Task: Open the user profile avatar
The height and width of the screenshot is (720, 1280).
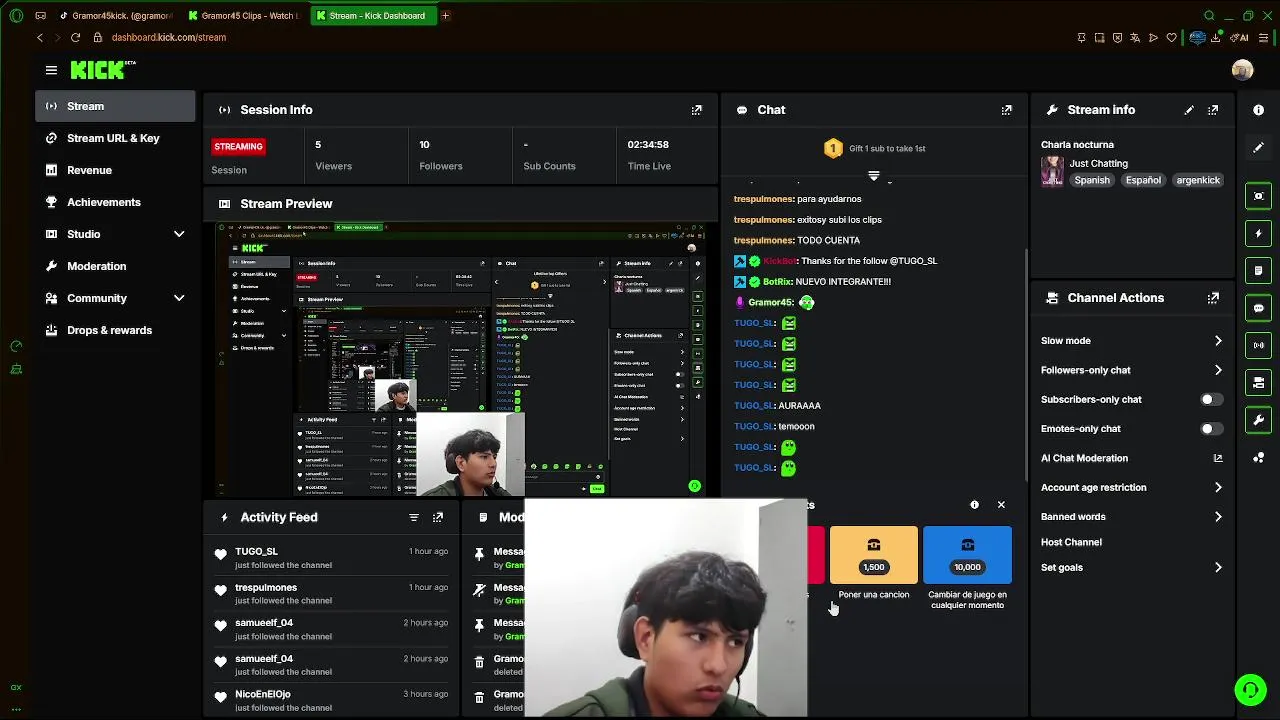Action: pos(1243,70)
